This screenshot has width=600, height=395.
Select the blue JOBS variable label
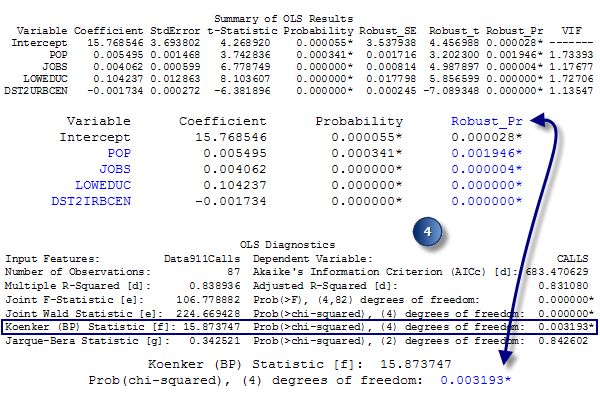pyautogui.click(x=115, y=169)
